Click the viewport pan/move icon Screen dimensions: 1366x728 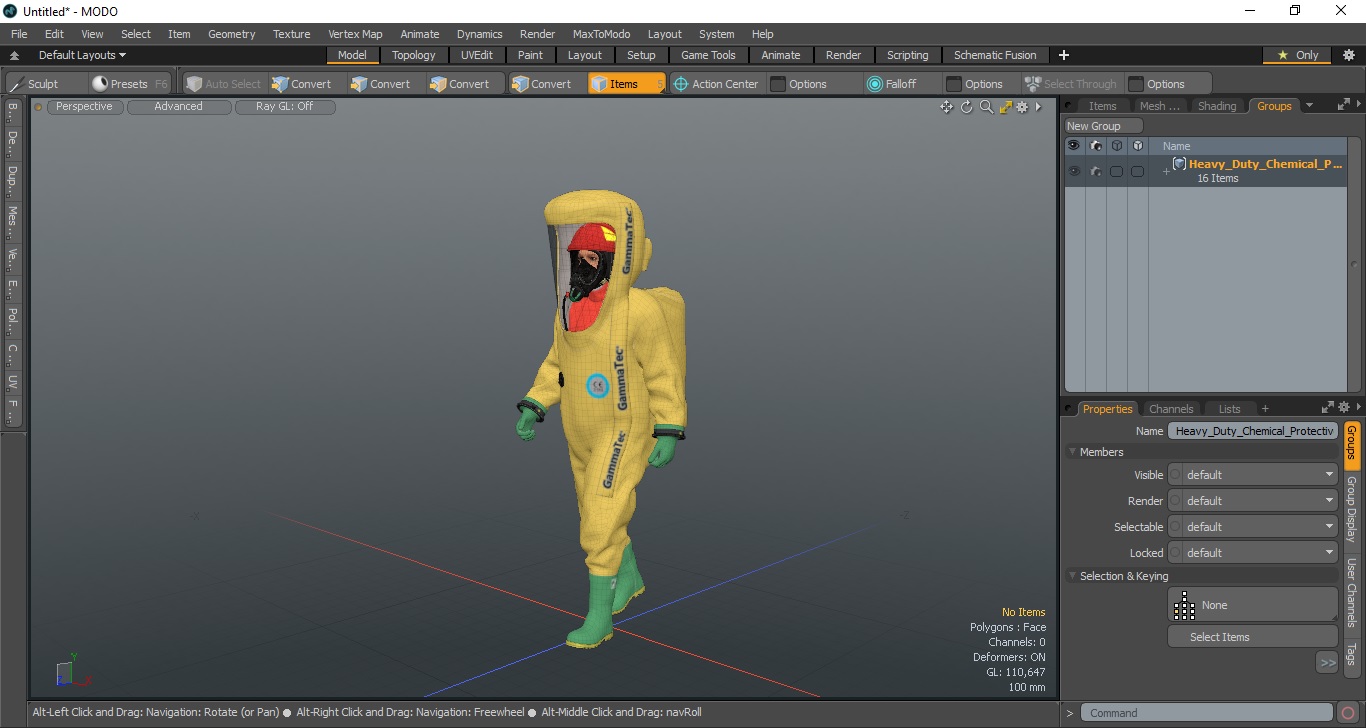(946, 107)
